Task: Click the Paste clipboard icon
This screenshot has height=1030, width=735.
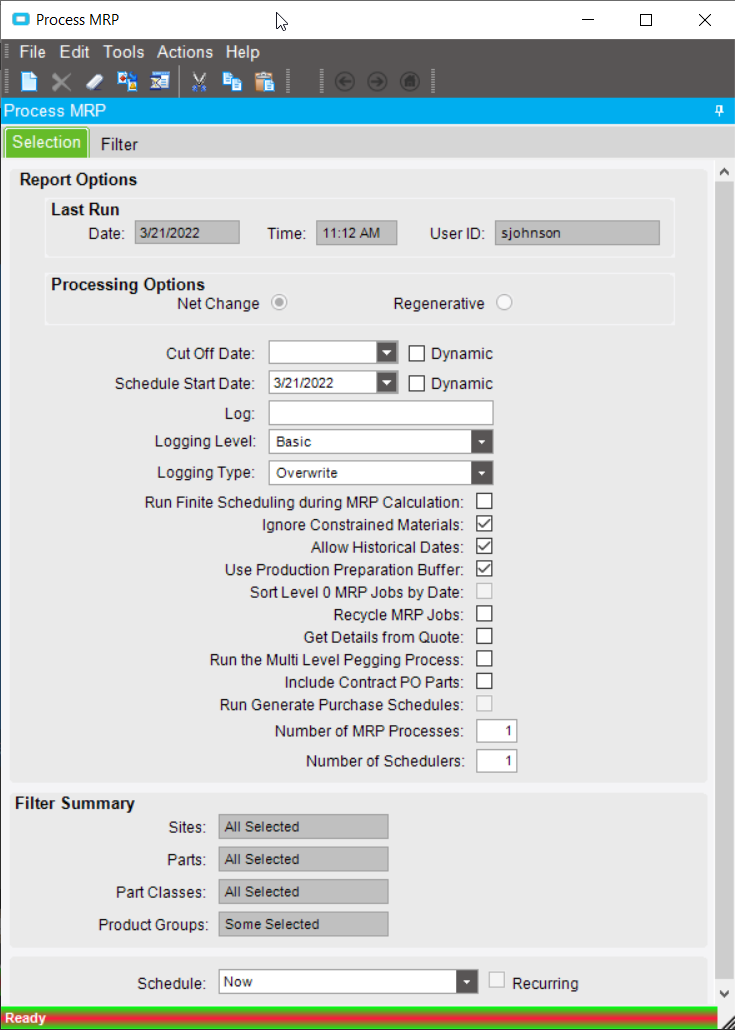Action: (x=265, y=81)
